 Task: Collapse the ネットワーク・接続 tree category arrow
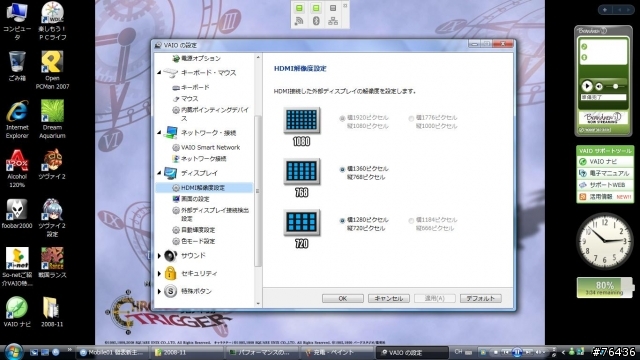[159, 132]
